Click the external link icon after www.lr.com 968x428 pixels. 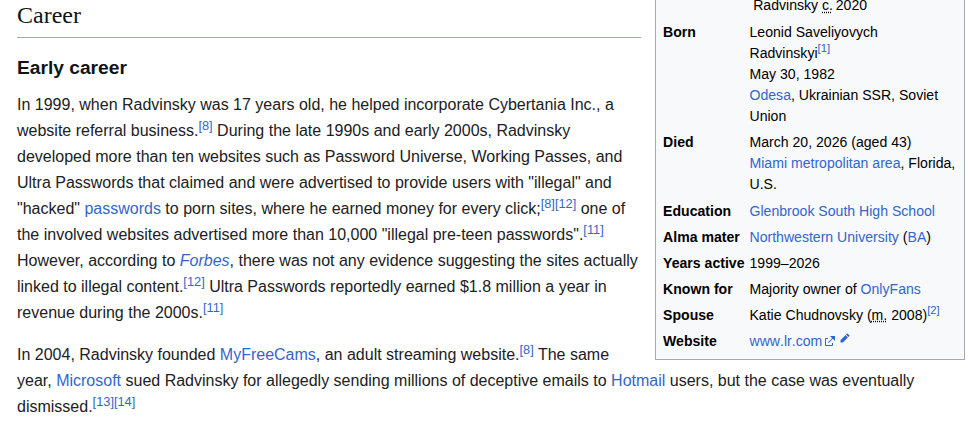[x=829, y=341]
